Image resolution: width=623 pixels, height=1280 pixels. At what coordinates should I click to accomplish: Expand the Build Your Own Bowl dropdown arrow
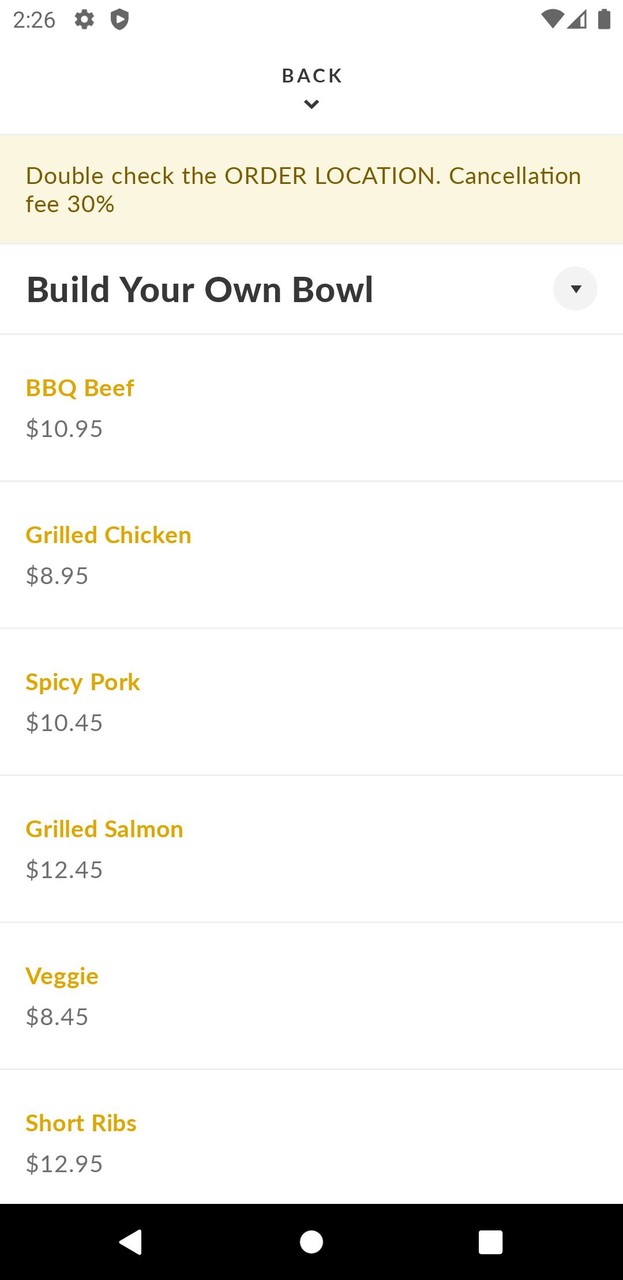click(575, 289)
